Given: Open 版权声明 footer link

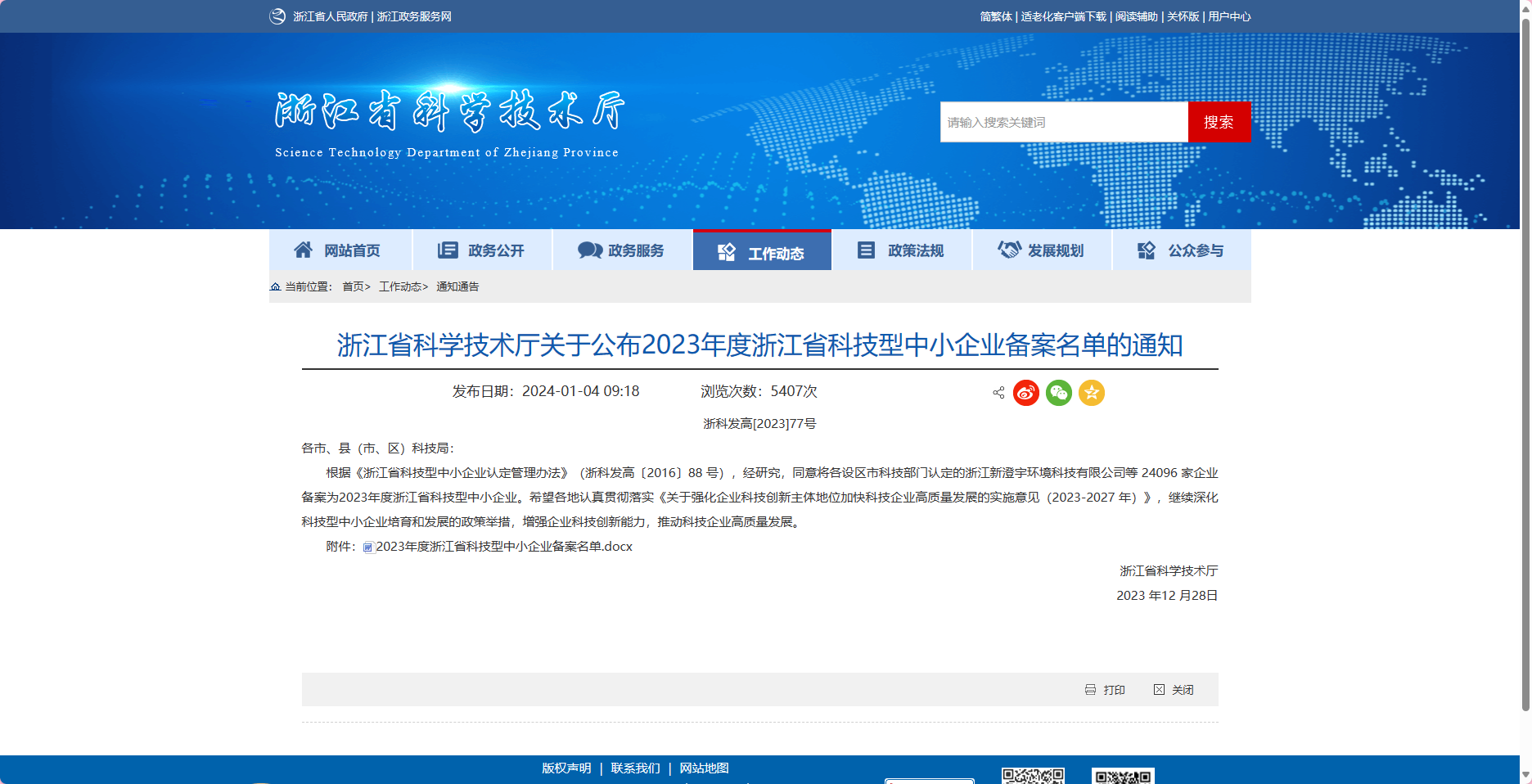Looking at the screenshot, I should 566,768.
